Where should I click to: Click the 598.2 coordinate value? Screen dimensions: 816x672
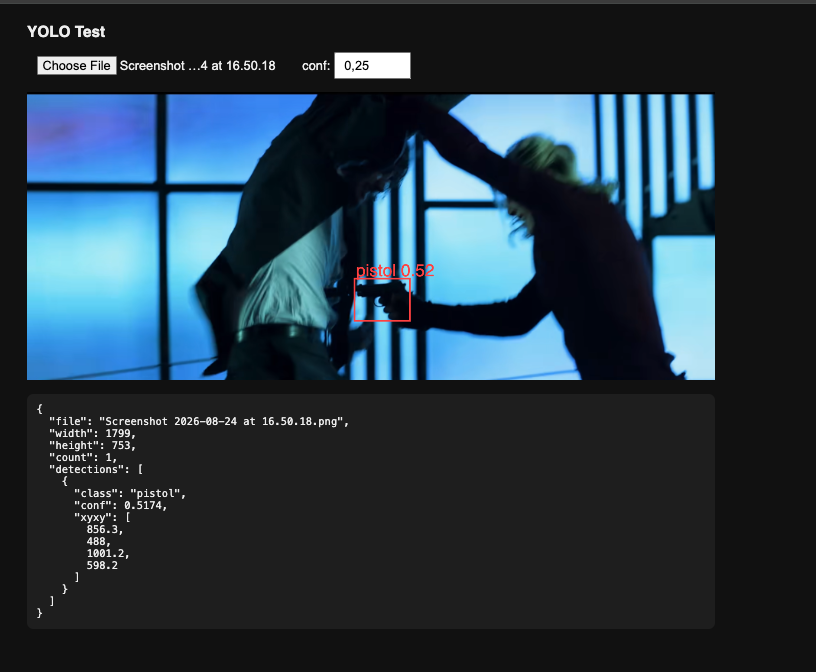click(x=102, y=565)
